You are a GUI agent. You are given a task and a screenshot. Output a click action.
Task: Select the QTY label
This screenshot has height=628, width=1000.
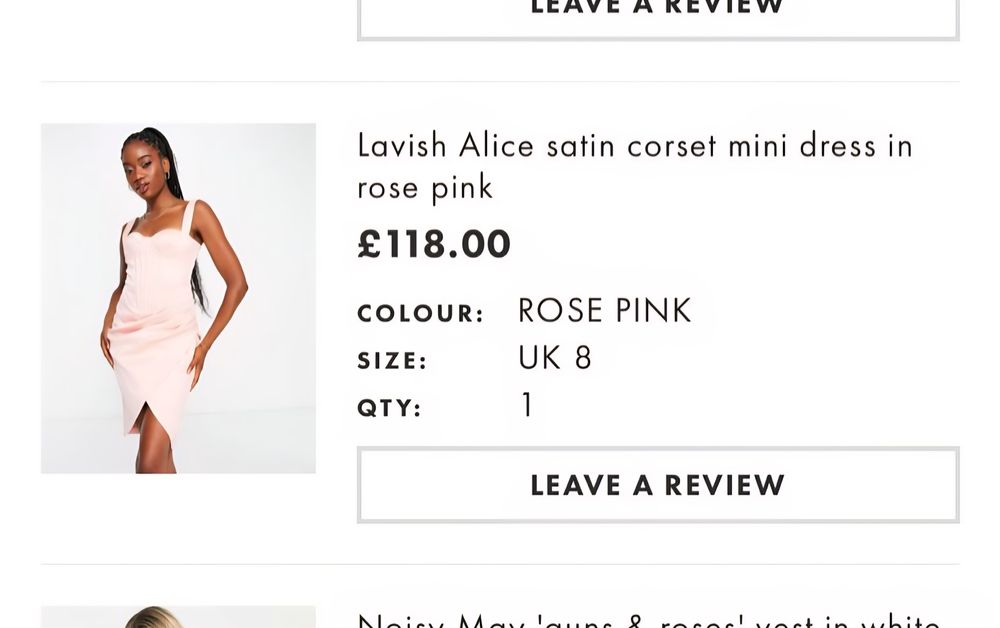(389, 408)
